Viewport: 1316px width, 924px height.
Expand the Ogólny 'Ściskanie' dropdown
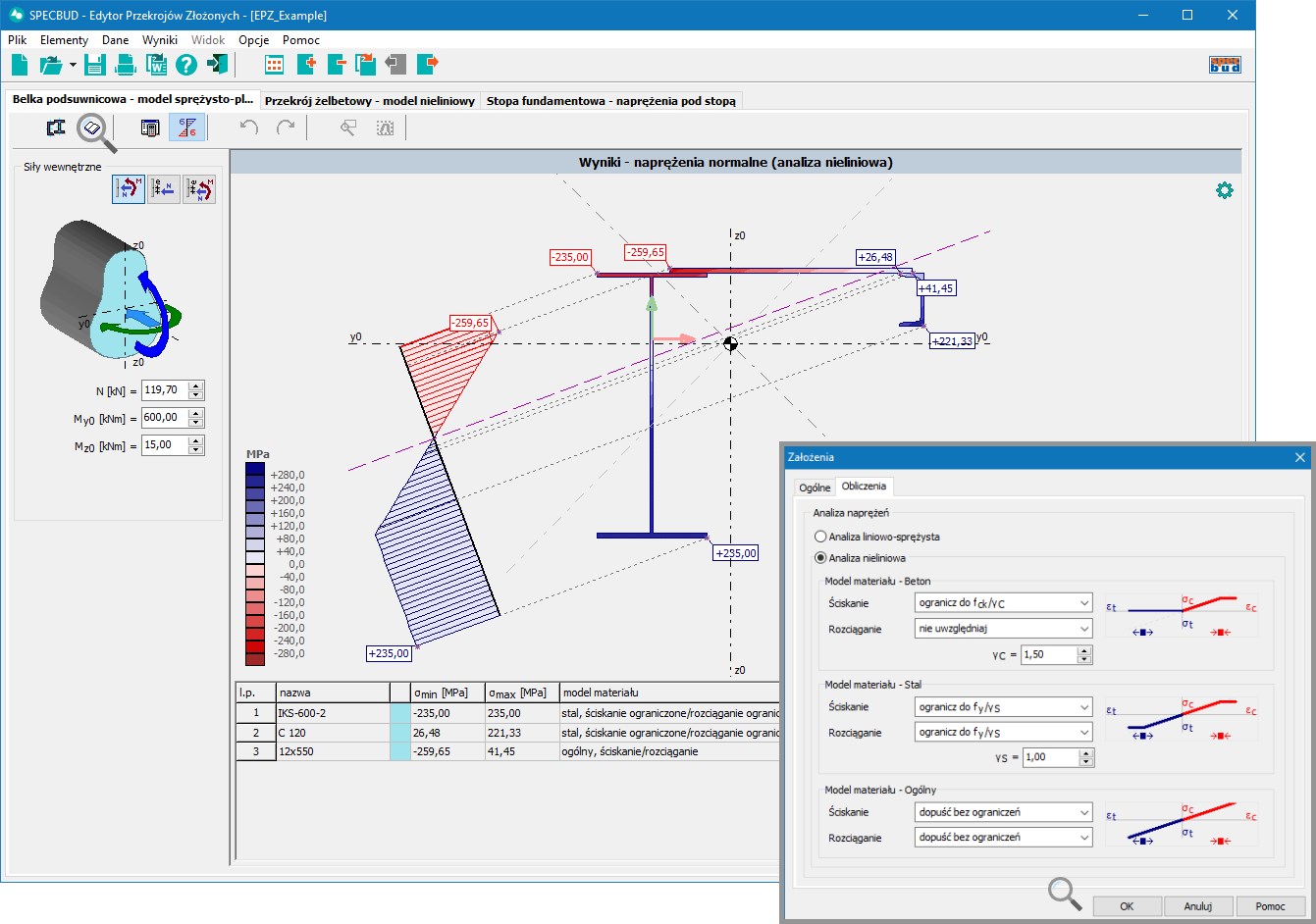click(1003, 812)
